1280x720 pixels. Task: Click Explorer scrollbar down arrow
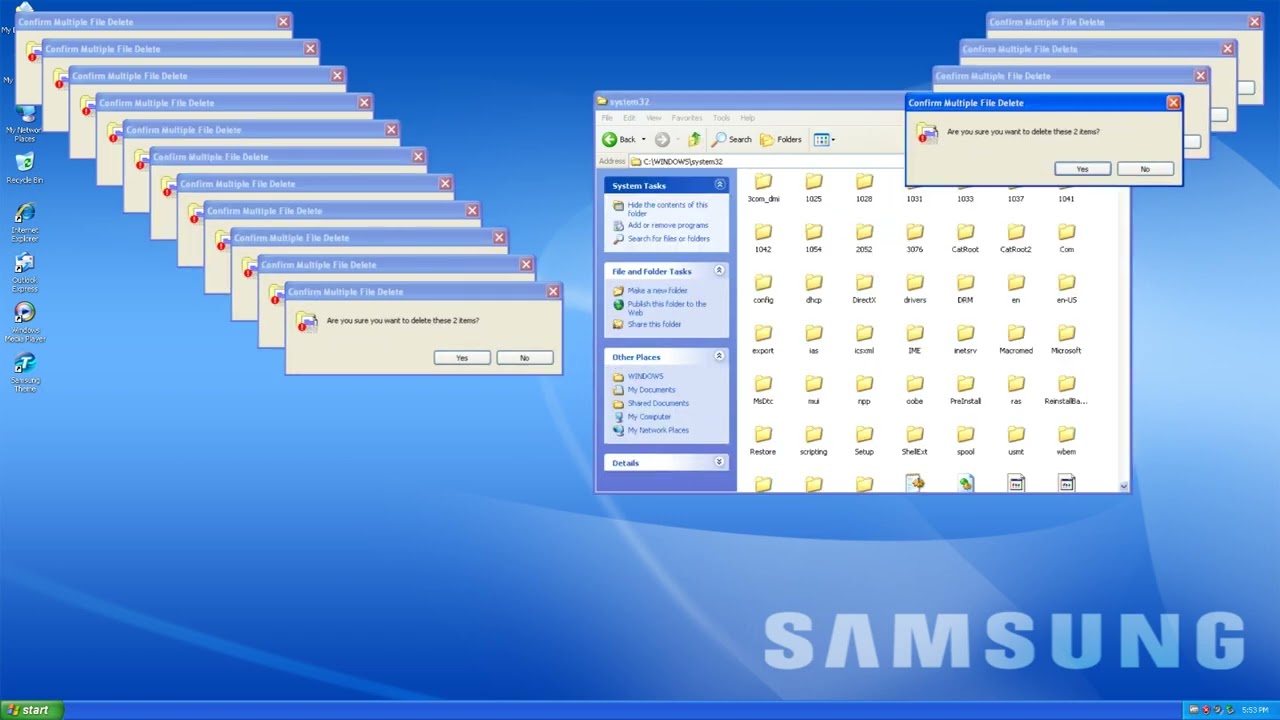pos(1124,487)
